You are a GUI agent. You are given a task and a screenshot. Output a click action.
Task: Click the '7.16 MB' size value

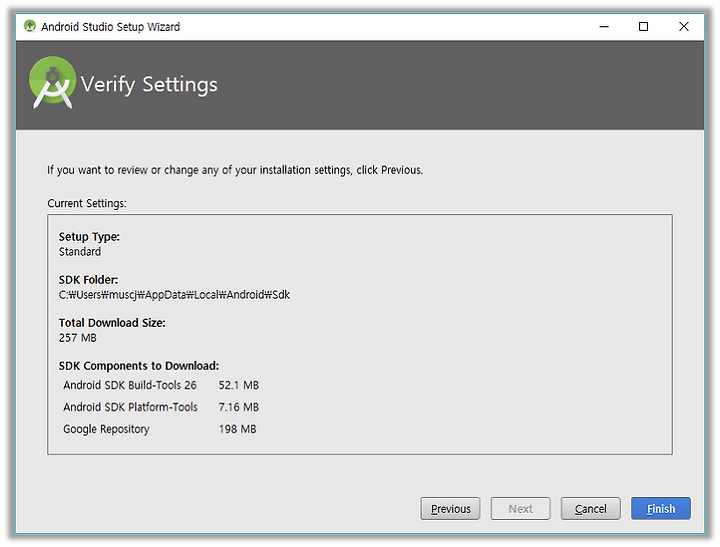coord(239,407)
